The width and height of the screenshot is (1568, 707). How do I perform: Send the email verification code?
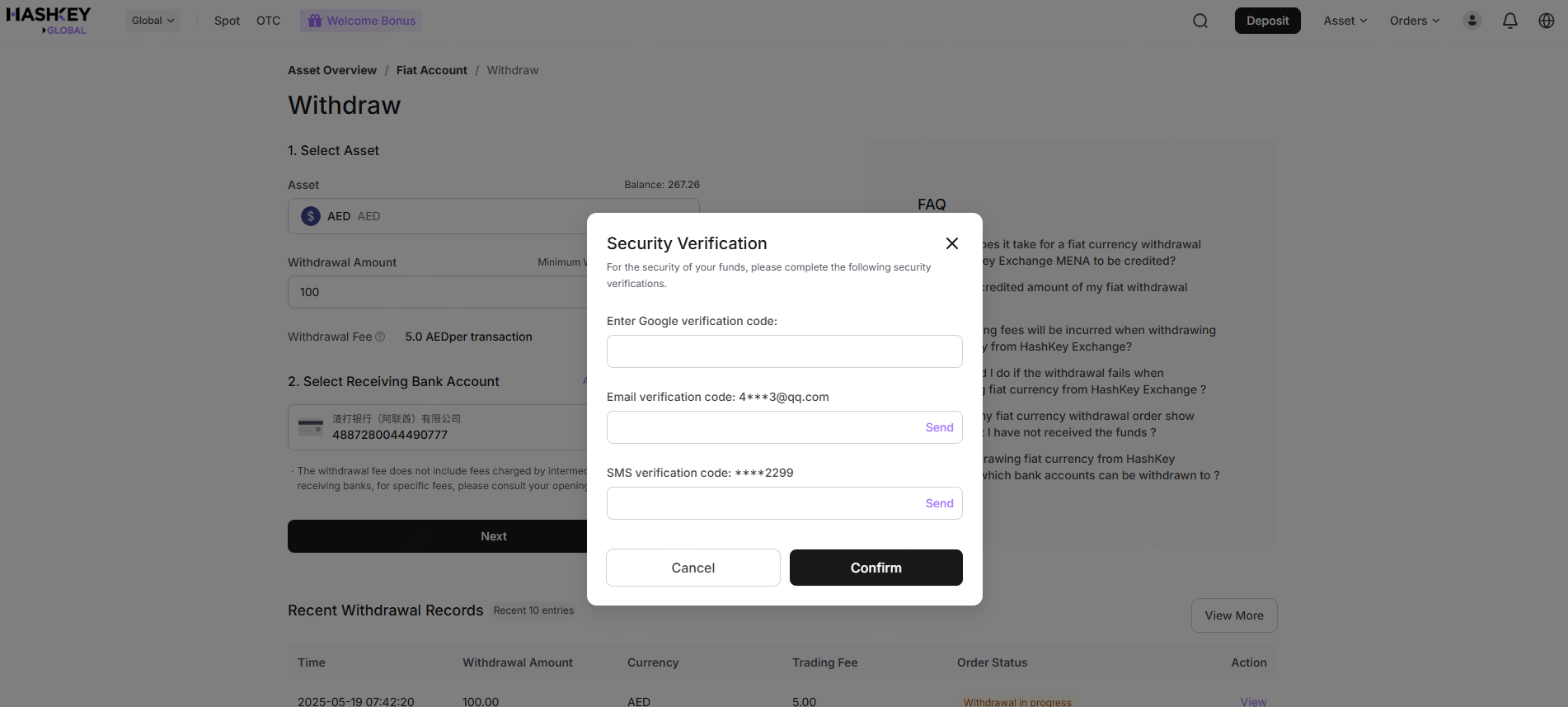[939, 427]
